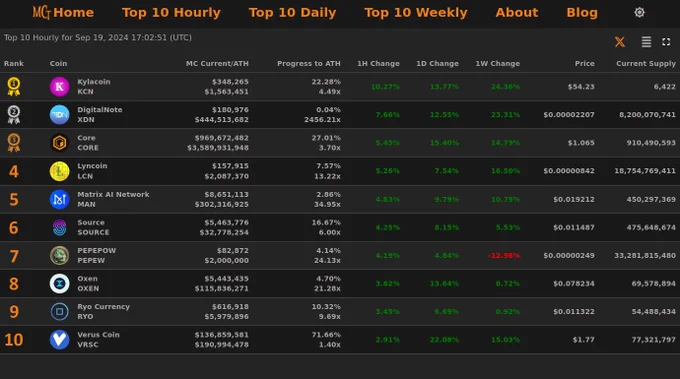Open the Top 10 Weekly page
680x379 pixels.
[415, 13]
